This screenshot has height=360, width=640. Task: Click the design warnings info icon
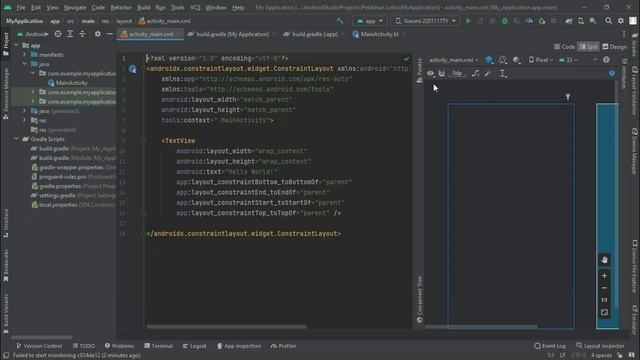pos(606,60)
